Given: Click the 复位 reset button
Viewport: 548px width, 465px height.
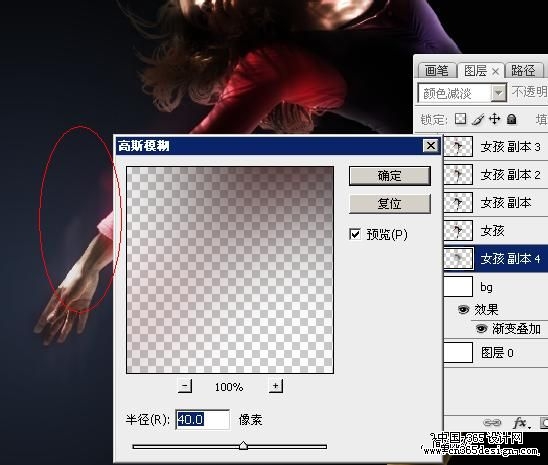Looking at the screenshot, I should (390, 203).
